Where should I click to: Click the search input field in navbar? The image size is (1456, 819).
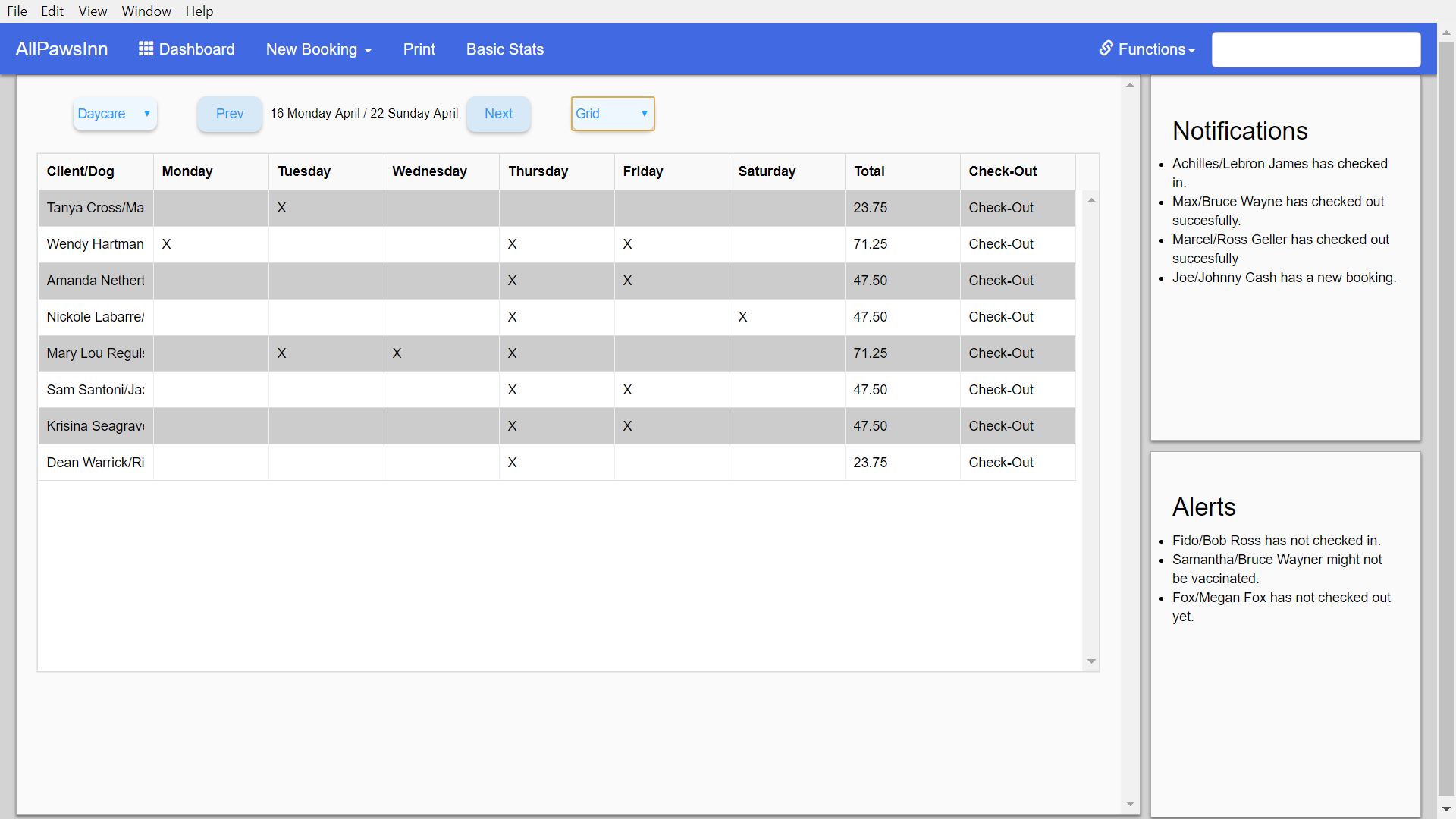[x=1316, y=49]
